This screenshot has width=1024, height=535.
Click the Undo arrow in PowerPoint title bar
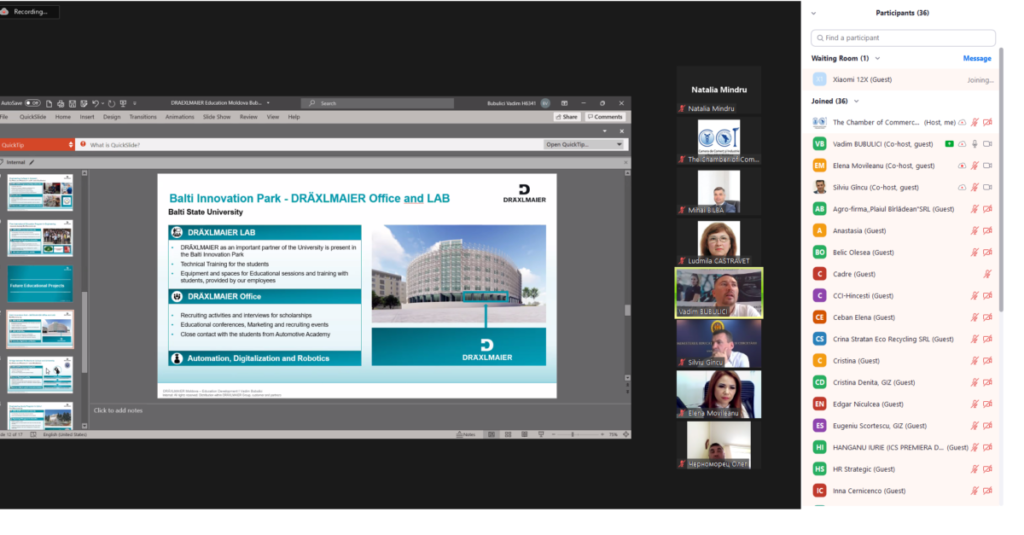click(95, 103)
